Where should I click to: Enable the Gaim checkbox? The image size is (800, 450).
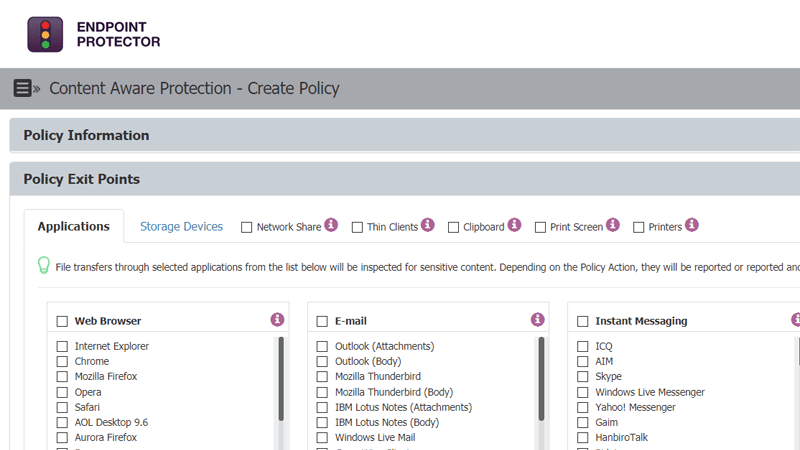(x=583, y=422)
